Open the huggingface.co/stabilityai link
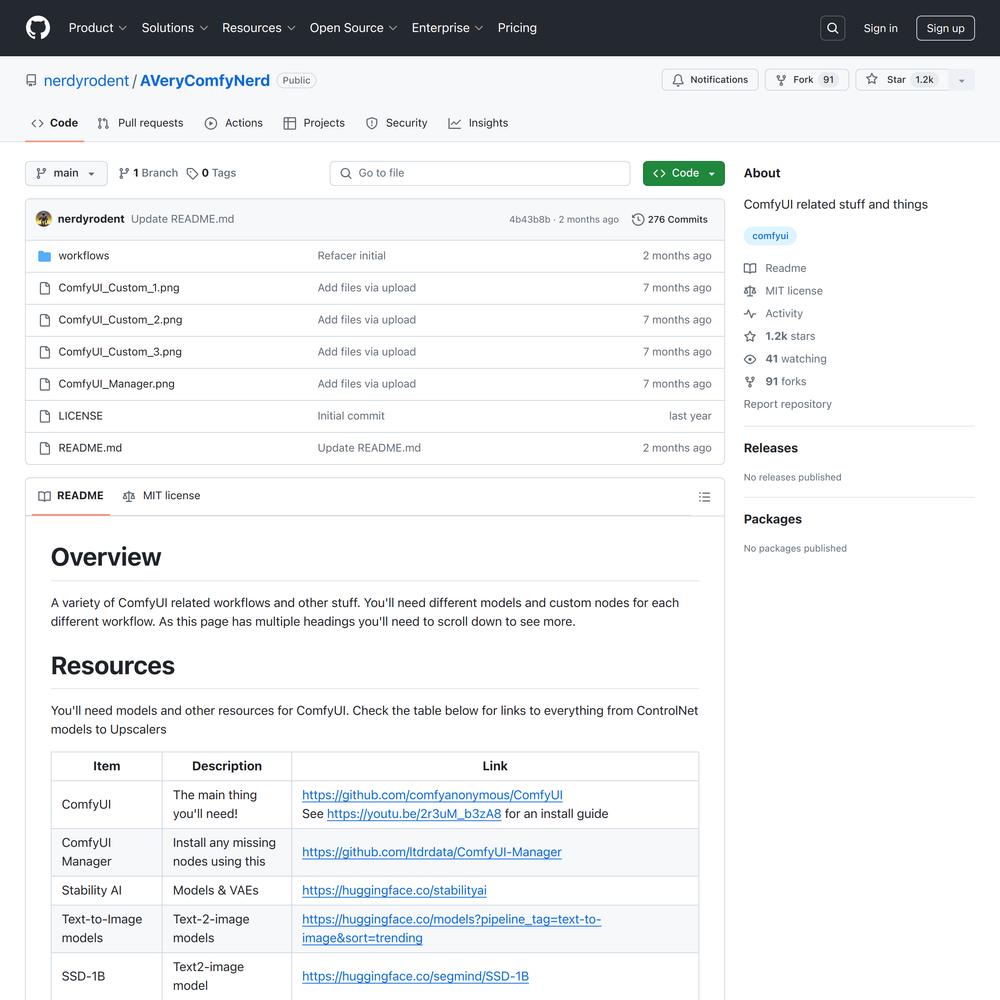 (394, 890)
